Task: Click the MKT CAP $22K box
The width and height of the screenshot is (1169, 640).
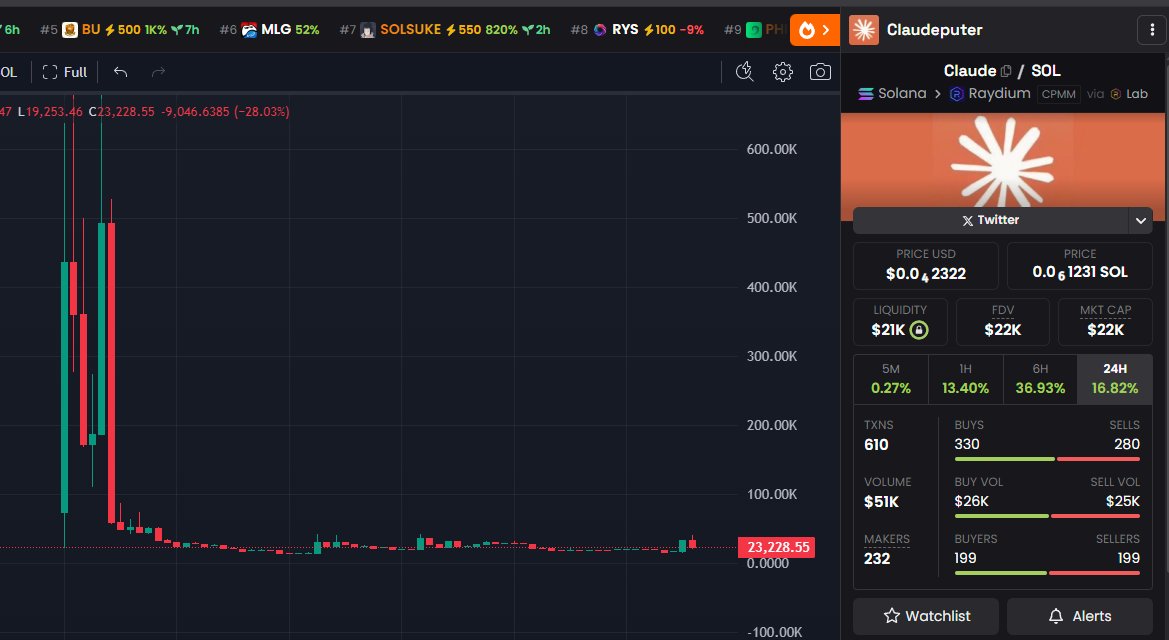Action: point(1105,321)
